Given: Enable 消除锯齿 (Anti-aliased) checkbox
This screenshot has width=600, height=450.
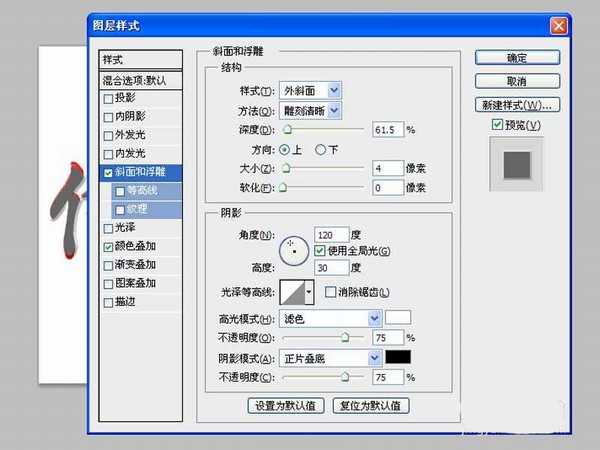Looking at the screenshot, I should click(x=331, y=292).
